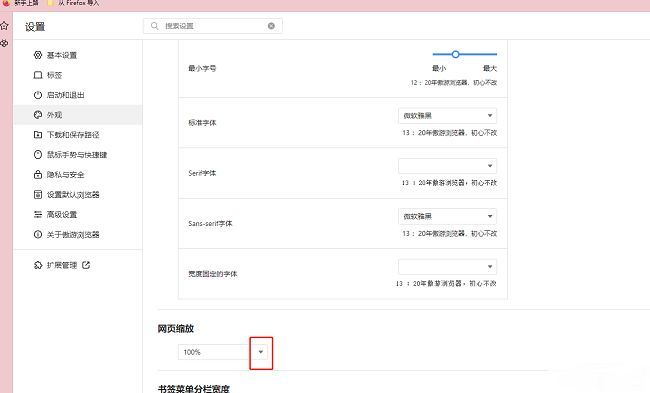
Task: Click the icon below the star on left strip
Action: (4, 43)
